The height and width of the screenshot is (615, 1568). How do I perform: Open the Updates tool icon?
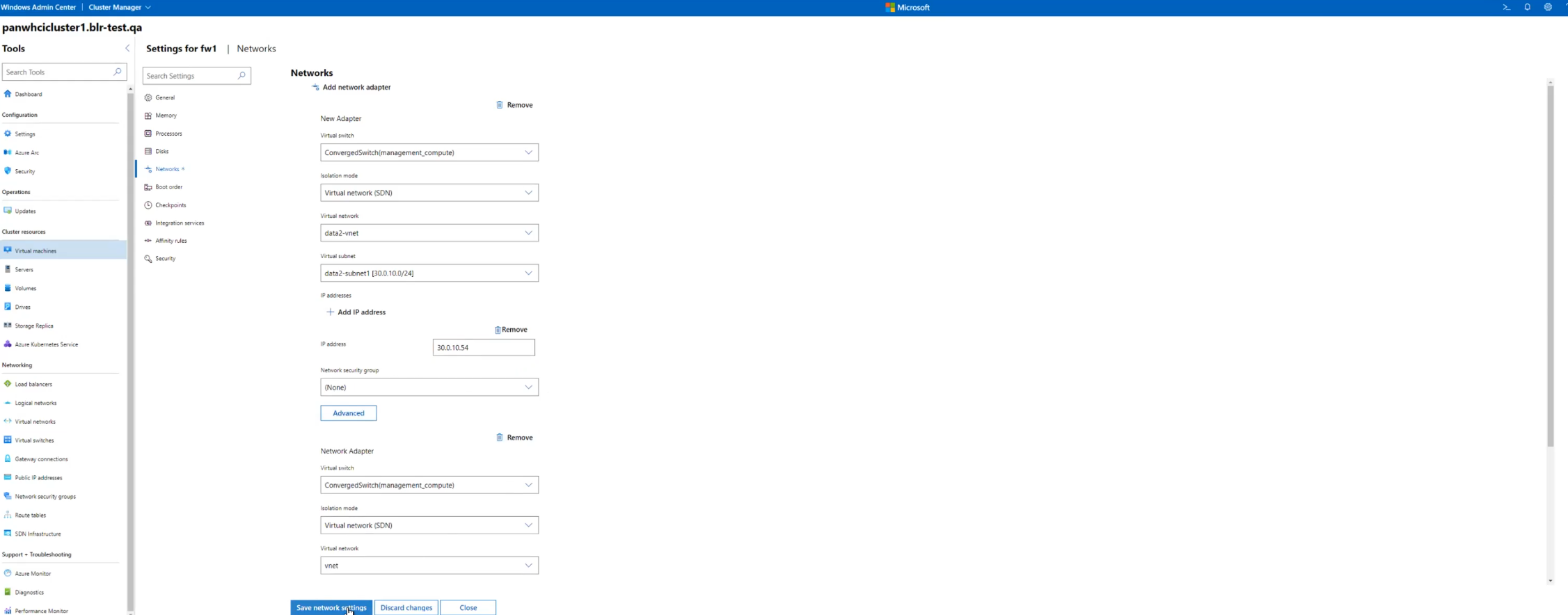point(8,211)
